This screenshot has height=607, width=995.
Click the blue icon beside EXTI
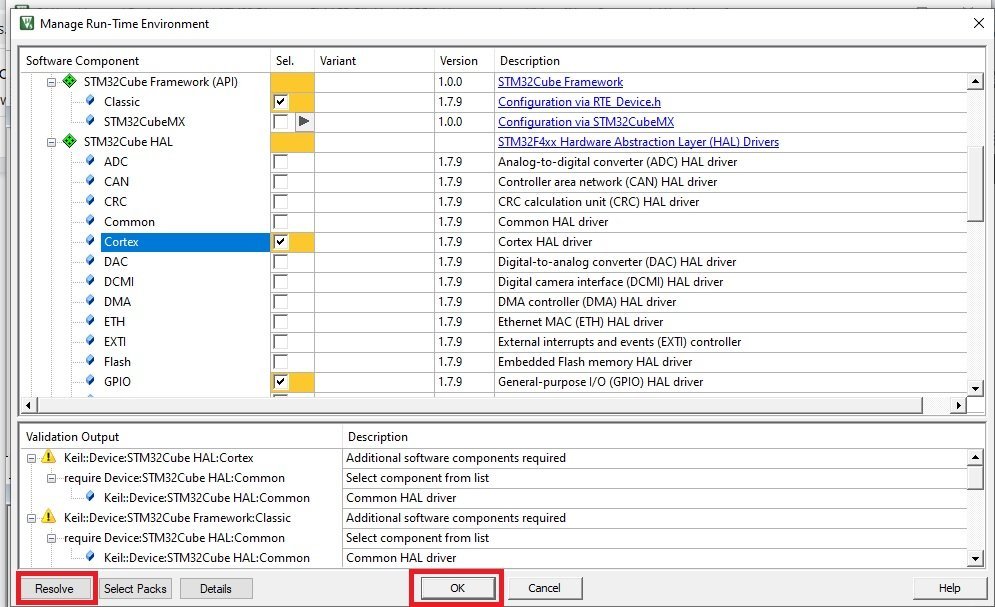point(90,341)
